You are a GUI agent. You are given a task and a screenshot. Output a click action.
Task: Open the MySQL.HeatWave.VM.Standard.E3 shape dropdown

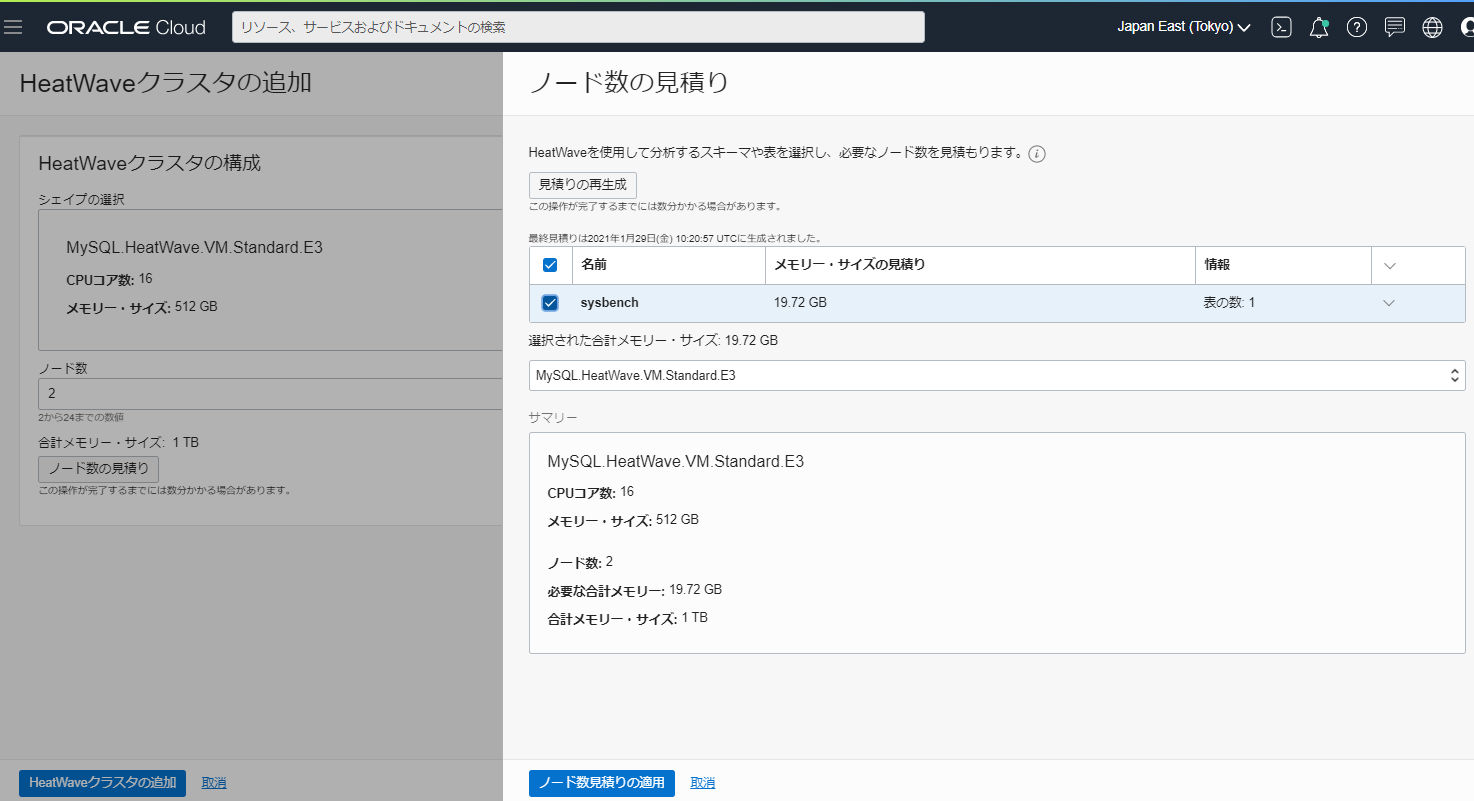997,376
